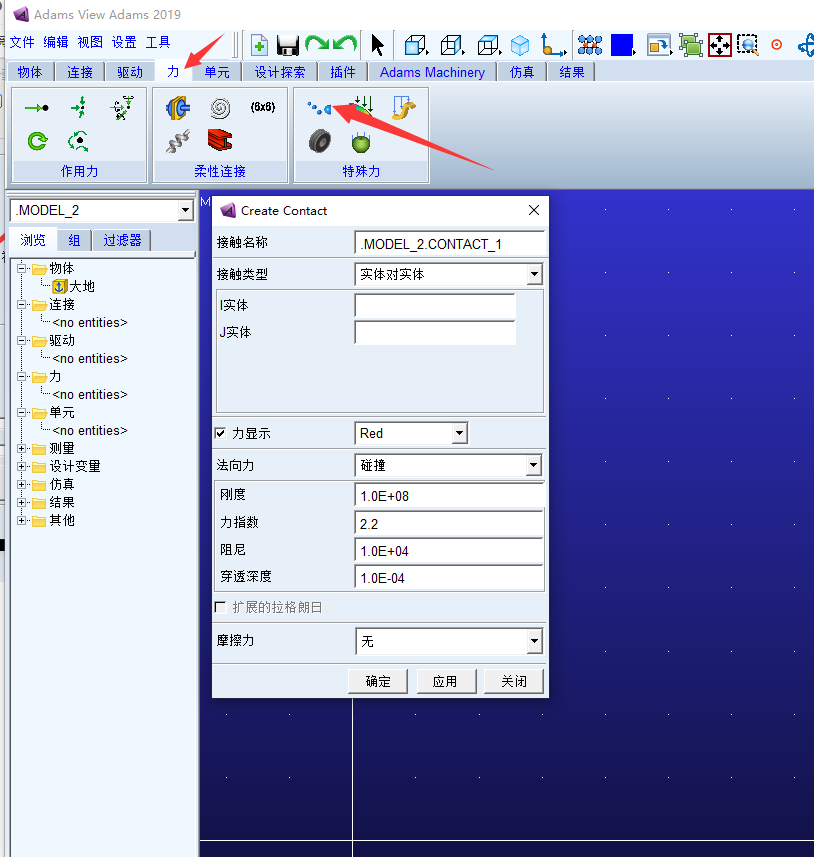Create a torsion spring

click(x=220, y=108)
